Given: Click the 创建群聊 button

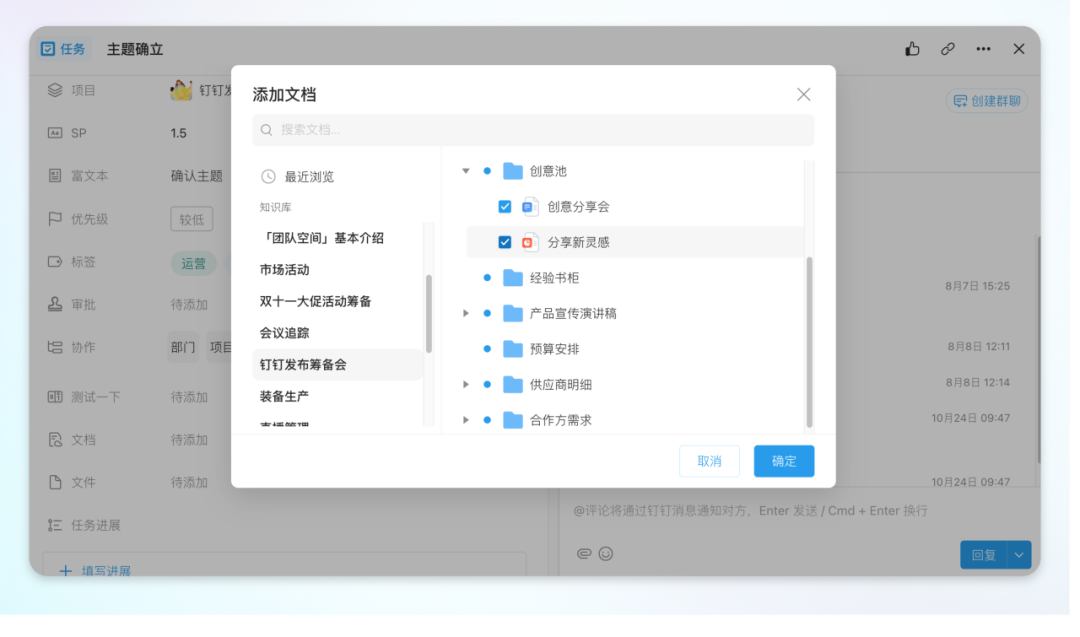Looking at the screenshot, I should (x=986, y=101).
